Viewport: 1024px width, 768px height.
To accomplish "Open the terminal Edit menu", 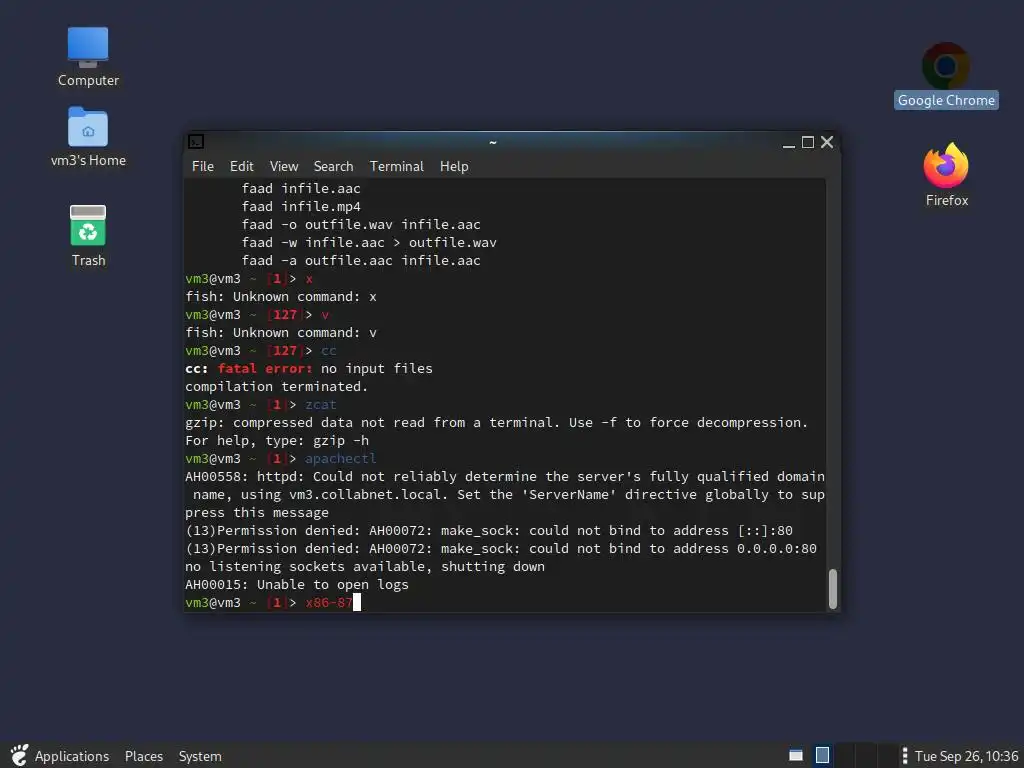I will tap(242, 167).
